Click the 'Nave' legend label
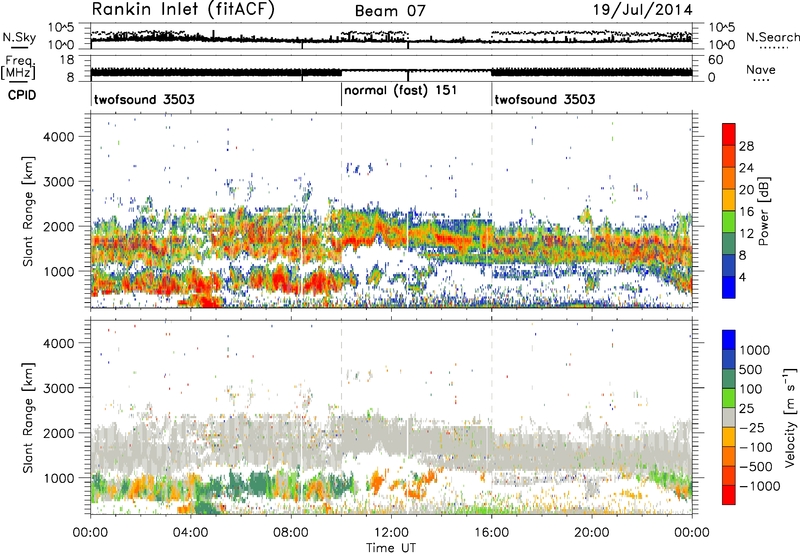This screenshot has width=800, height=554. click(761, 70)
